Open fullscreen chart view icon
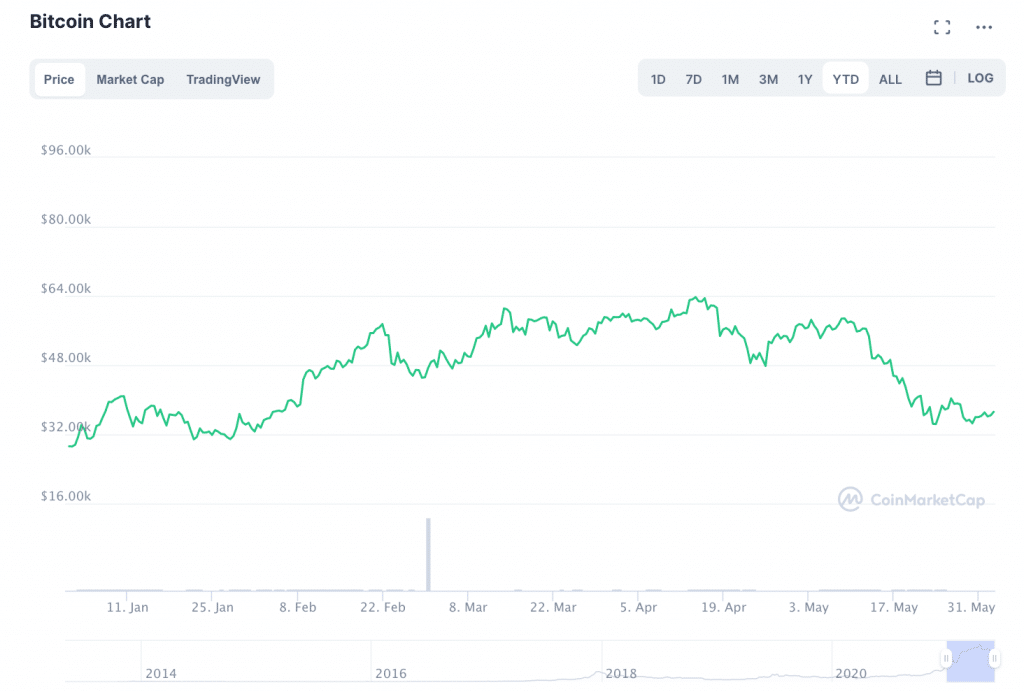This screenshot has height=692, width=1024. click(942, 27)
